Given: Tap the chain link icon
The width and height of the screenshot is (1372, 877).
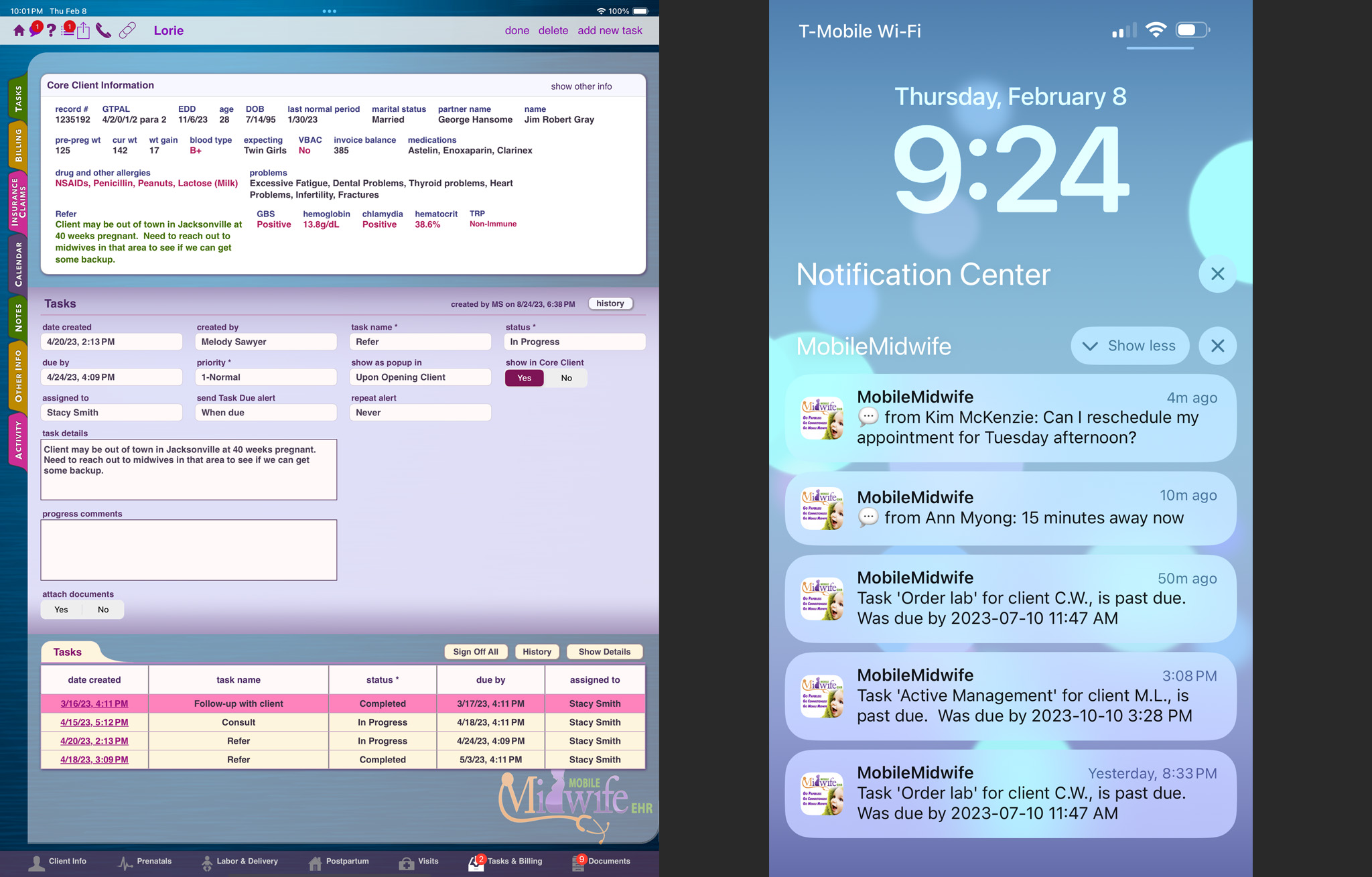Looking at the screenshot, I should click(x=127, y=31).
